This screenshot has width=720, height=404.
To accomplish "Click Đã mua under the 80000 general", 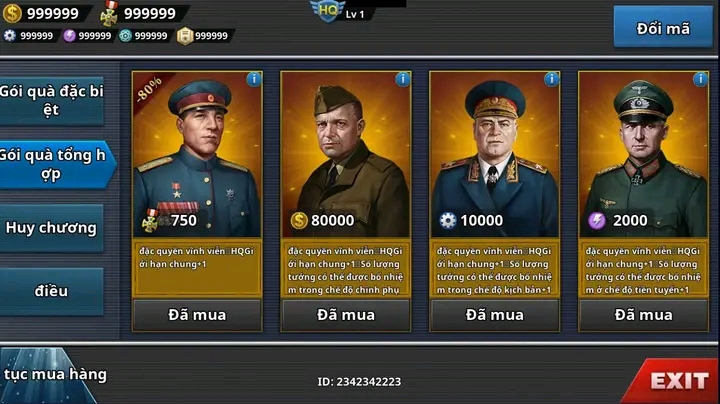I will point(346,315).
